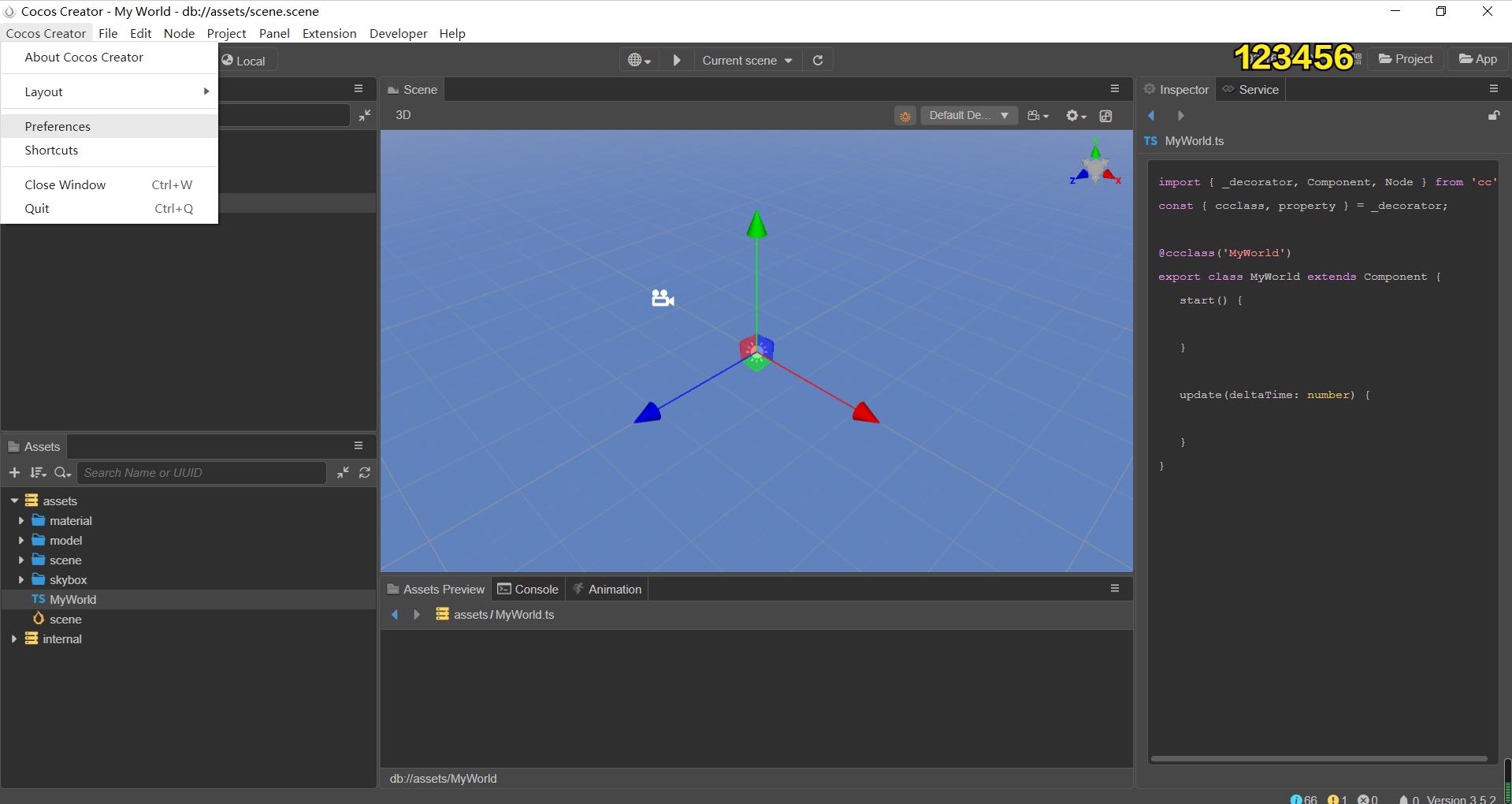Click the scene gizmo axis widget
The width and height of the screenshot is (1512, 804).
[x=1094, y=165]
